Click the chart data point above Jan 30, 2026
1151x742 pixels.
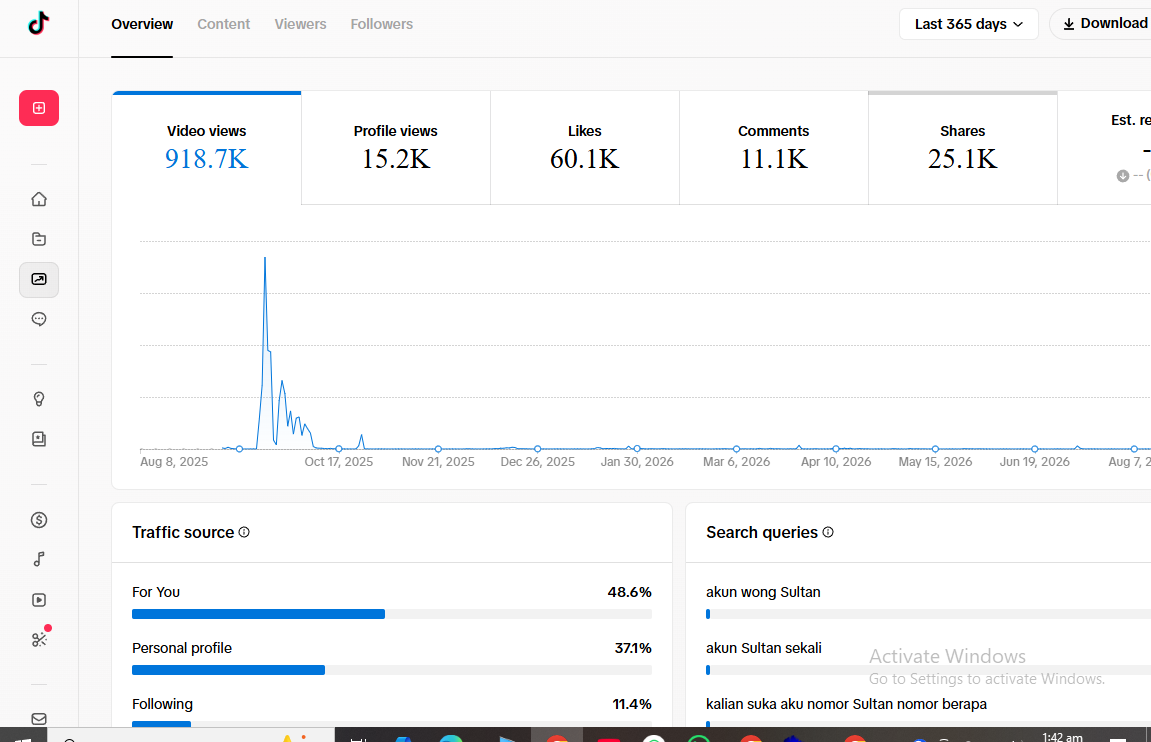637,448
